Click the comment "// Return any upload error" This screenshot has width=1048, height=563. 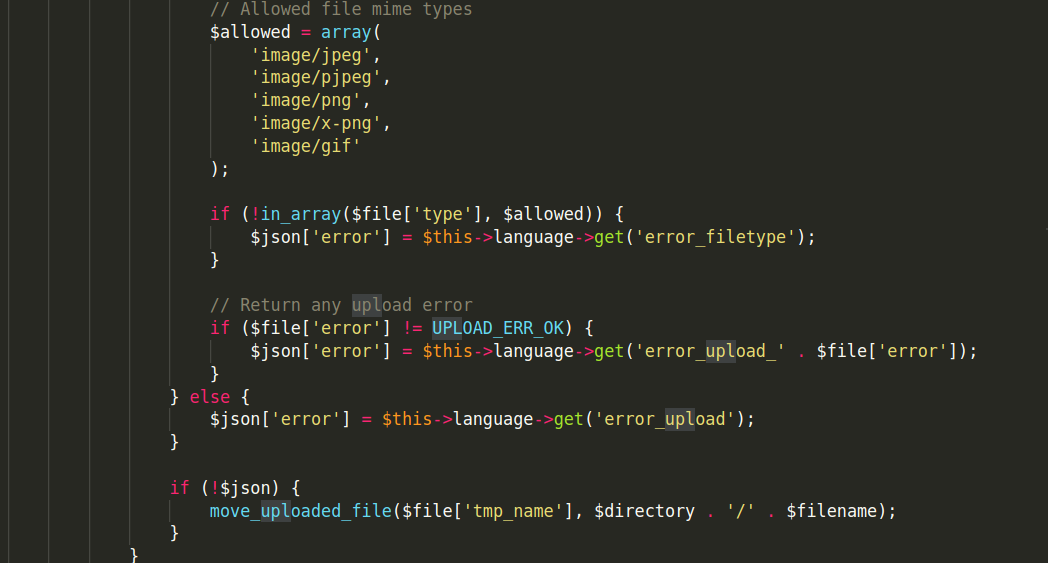[x=341, y=305]
